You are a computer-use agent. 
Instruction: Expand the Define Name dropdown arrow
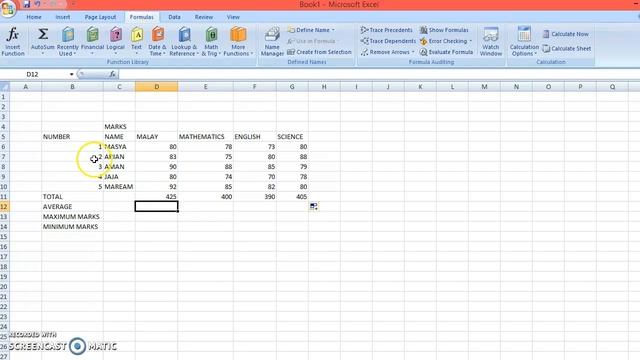tap(333, 30)
